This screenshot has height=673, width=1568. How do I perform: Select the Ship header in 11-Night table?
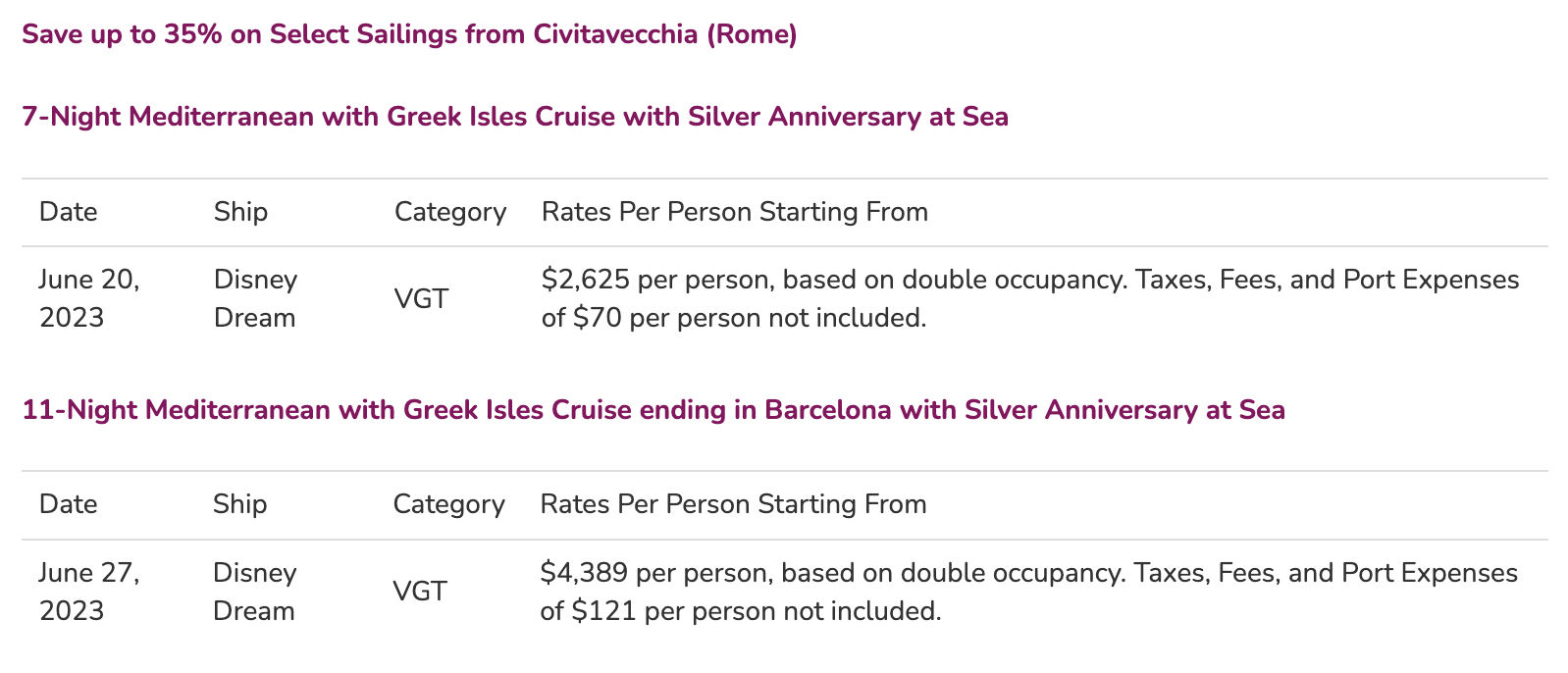click(x=239, y=504)
